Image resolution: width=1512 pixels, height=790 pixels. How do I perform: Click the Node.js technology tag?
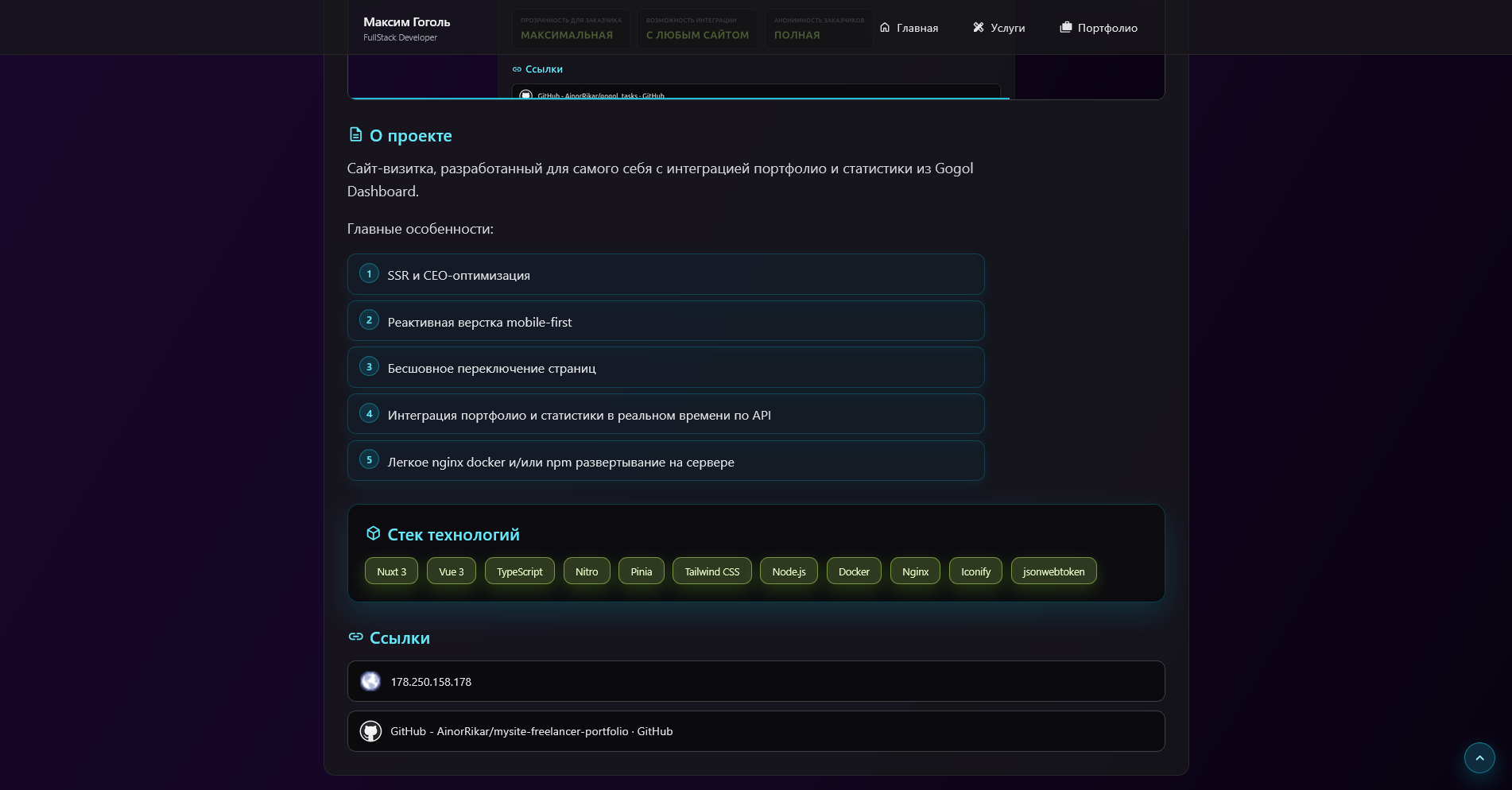pyautogui.click(x=789, y=571)
